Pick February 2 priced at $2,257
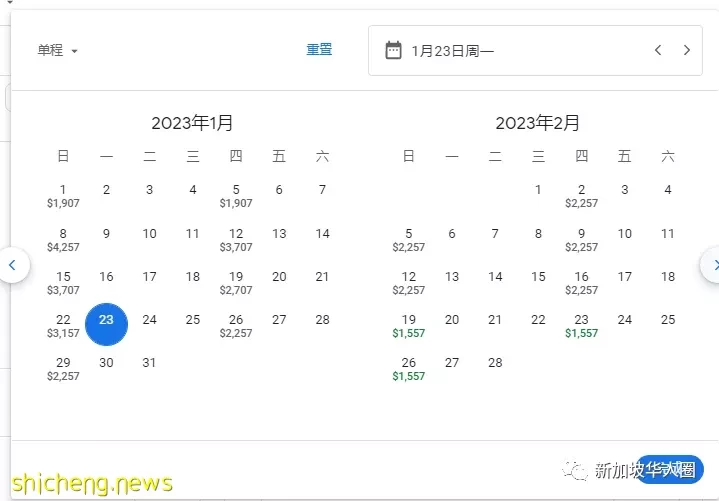The image size is (719, 501). pos(581,196)
